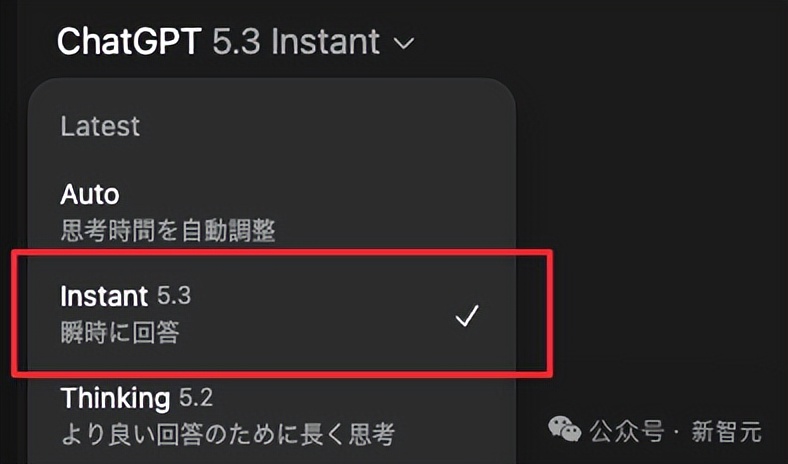This screenshot has width=788, height=464.
Task: Click the white checkmark next to Instant
Action: pyautogui.click(x=466, y=316)
